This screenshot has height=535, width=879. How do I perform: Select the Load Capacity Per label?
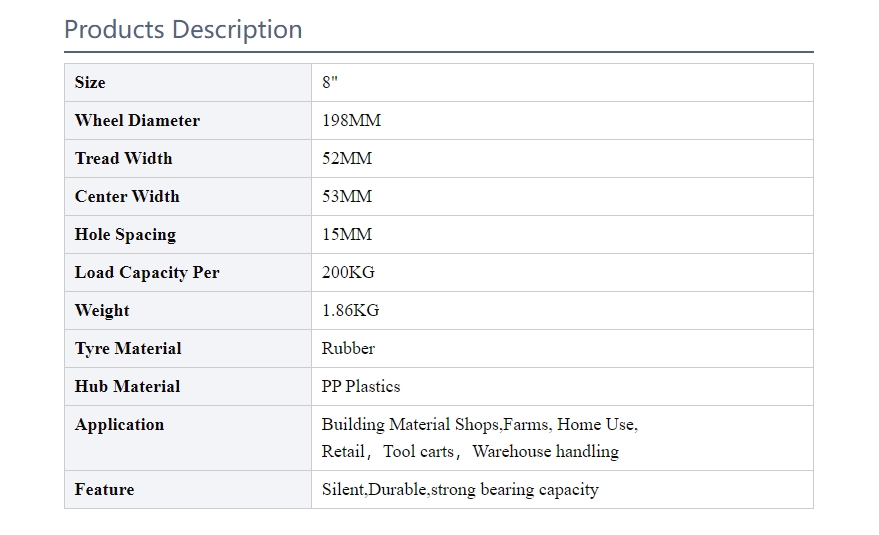pyautogui.click(x=147, y=273)
